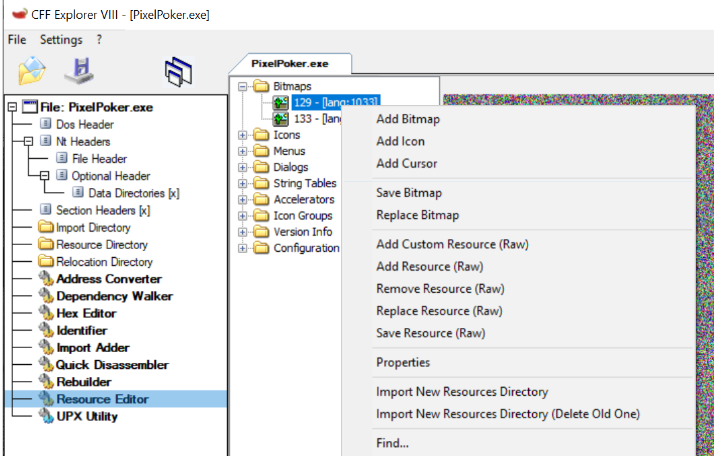Click the Import Directory folder icon
The height and width of the screenshot is (456, 714).
tap(46, 227)
